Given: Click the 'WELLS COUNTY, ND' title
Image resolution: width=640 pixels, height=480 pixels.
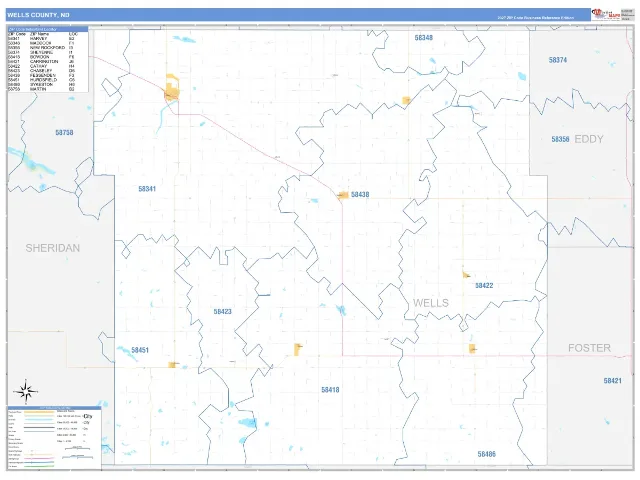Looking at the screenshot, I should [38, 15].
